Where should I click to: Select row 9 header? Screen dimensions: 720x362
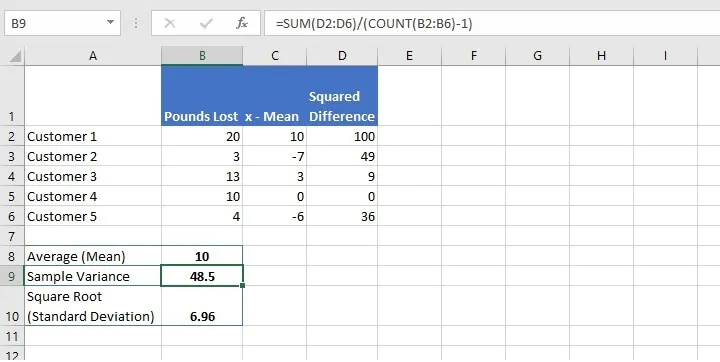click(x=12, y=276)
